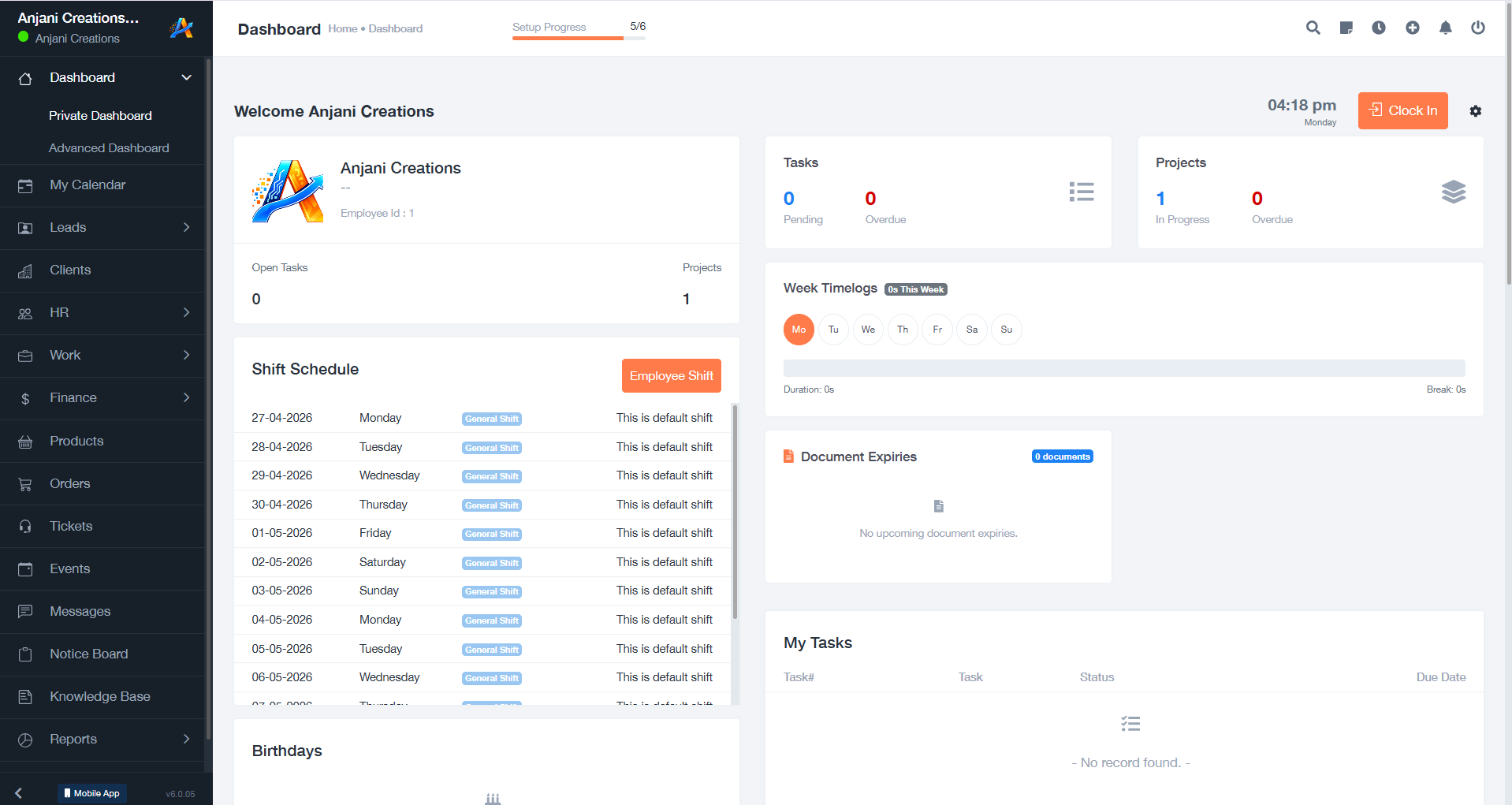Open the notifications bell
The image size is (1512, 805).
(x=1445, y=28)
